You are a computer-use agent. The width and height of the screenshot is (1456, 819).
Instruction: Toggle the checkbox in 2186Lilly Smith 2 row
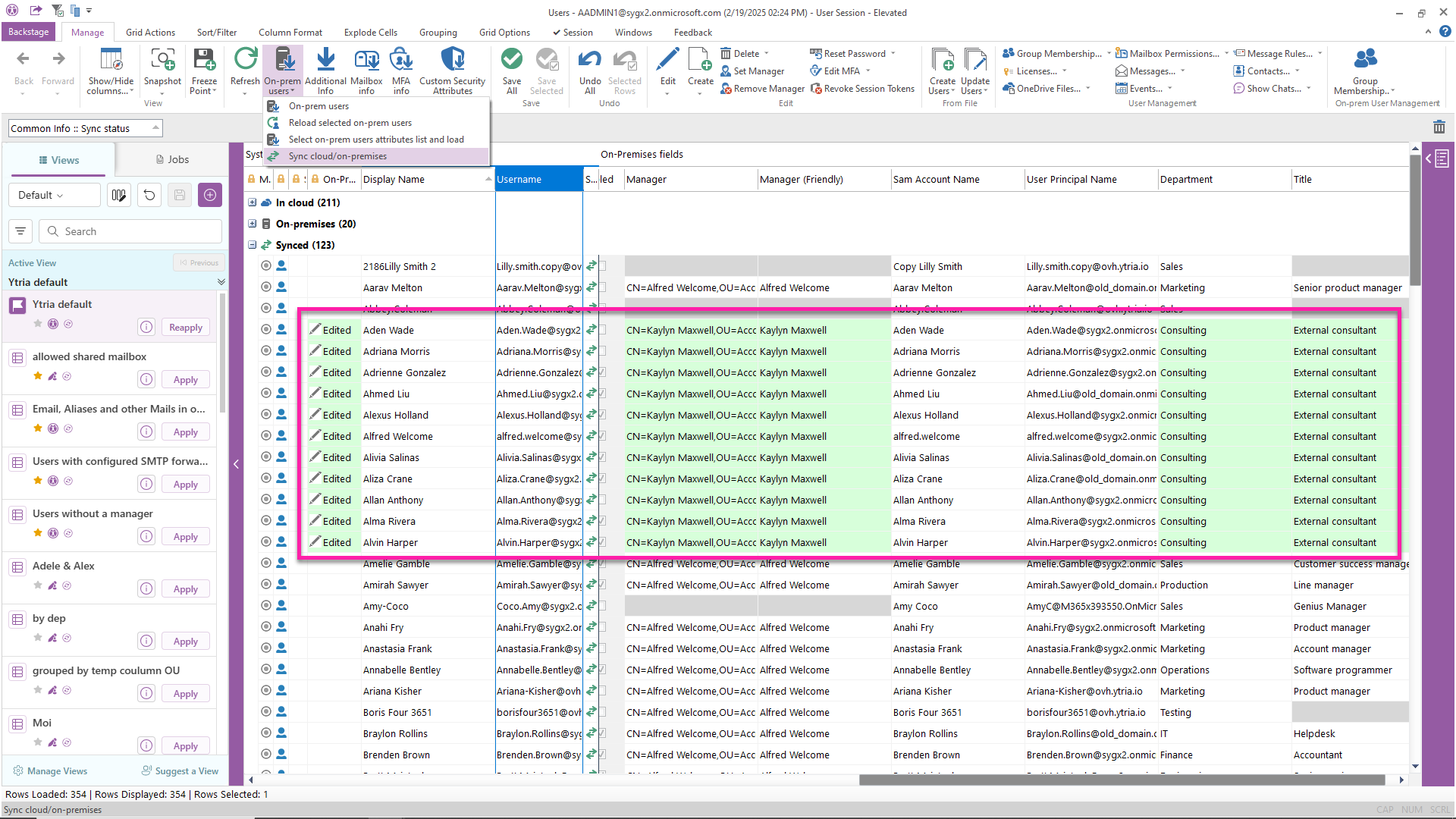pyautogui.click(x=603, y=266)
